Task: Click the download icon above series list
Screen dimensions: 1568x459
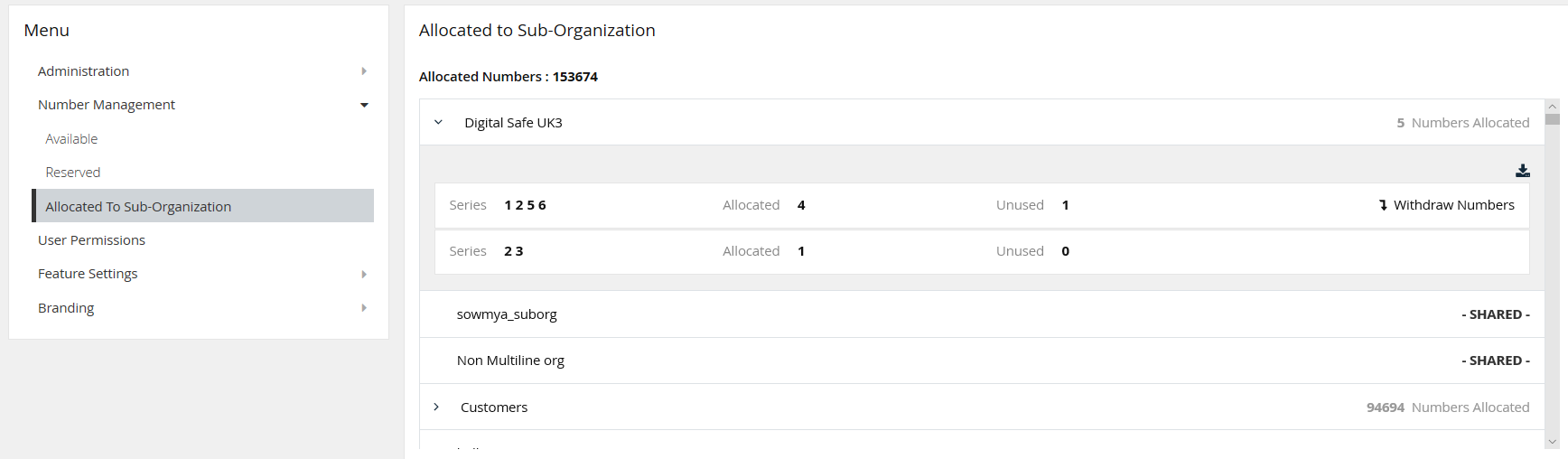Action: coord(1522,171)
